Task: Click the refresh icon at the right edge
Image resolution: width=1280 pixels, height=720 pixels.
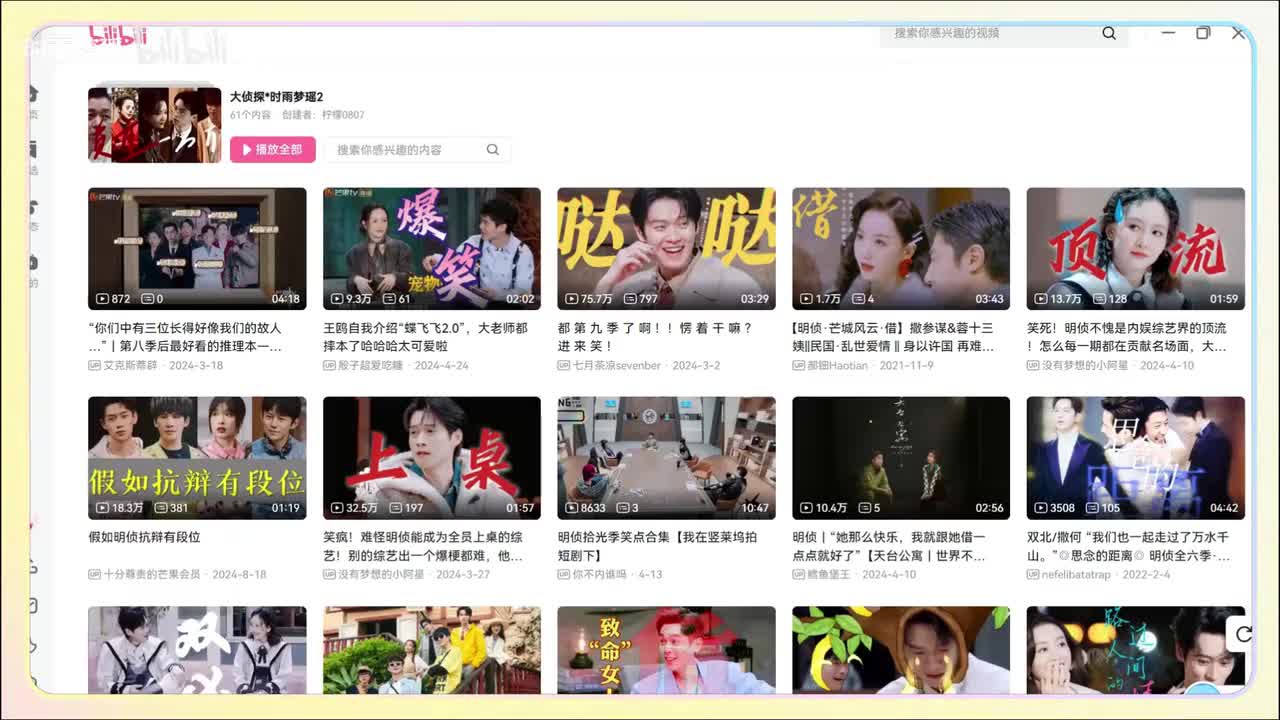Action: point(1244,634)
